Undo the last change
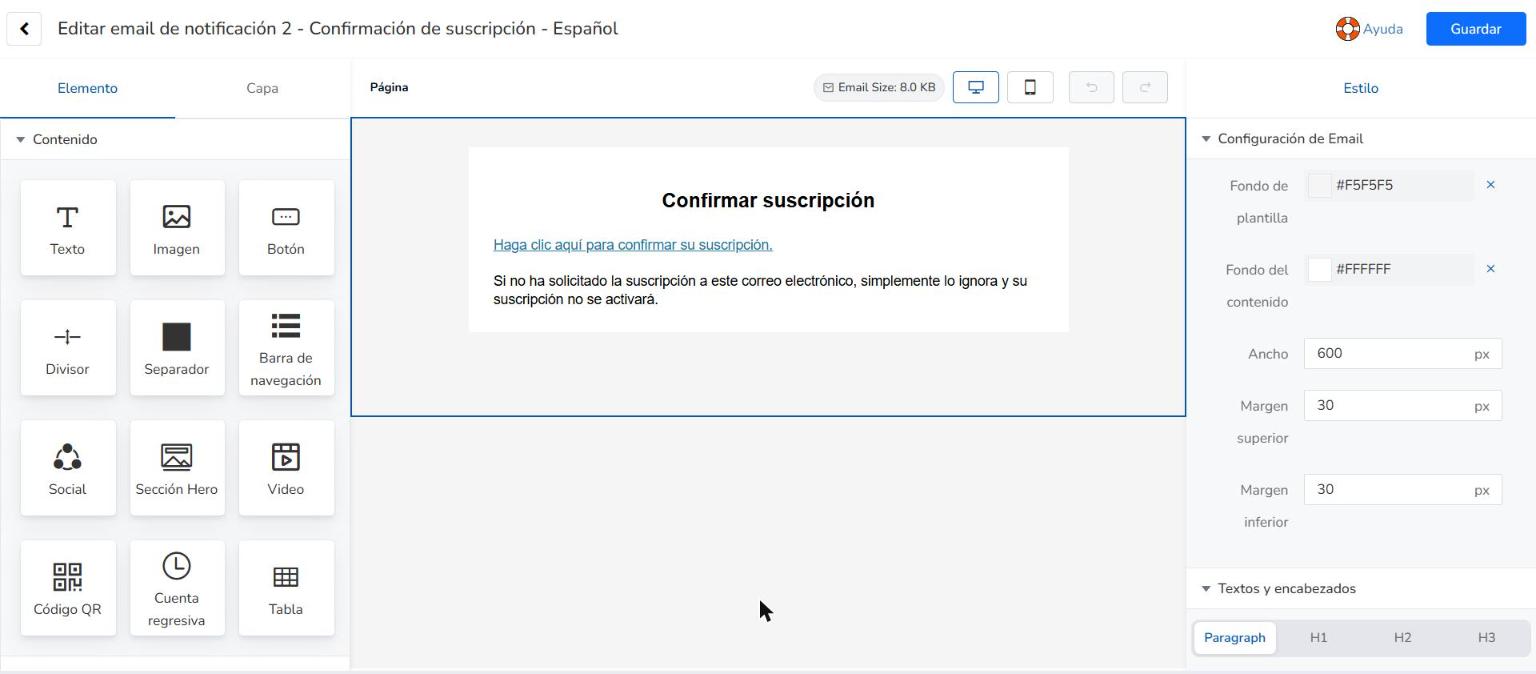 pos(1092,87)
